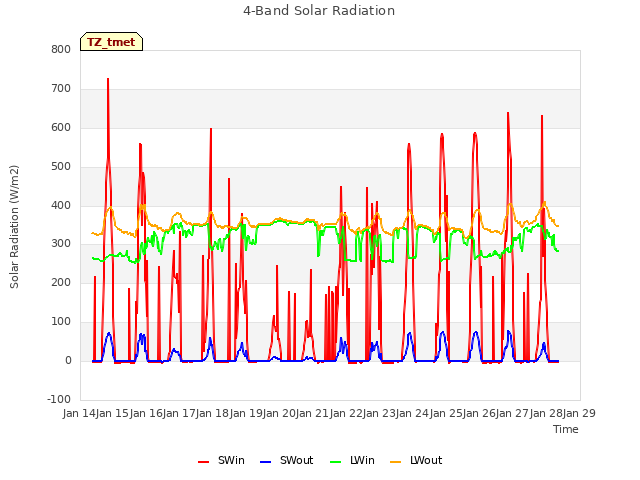Click the green LWin legend color marker
The width and height of the screenshot is (640, 480).
336,462
